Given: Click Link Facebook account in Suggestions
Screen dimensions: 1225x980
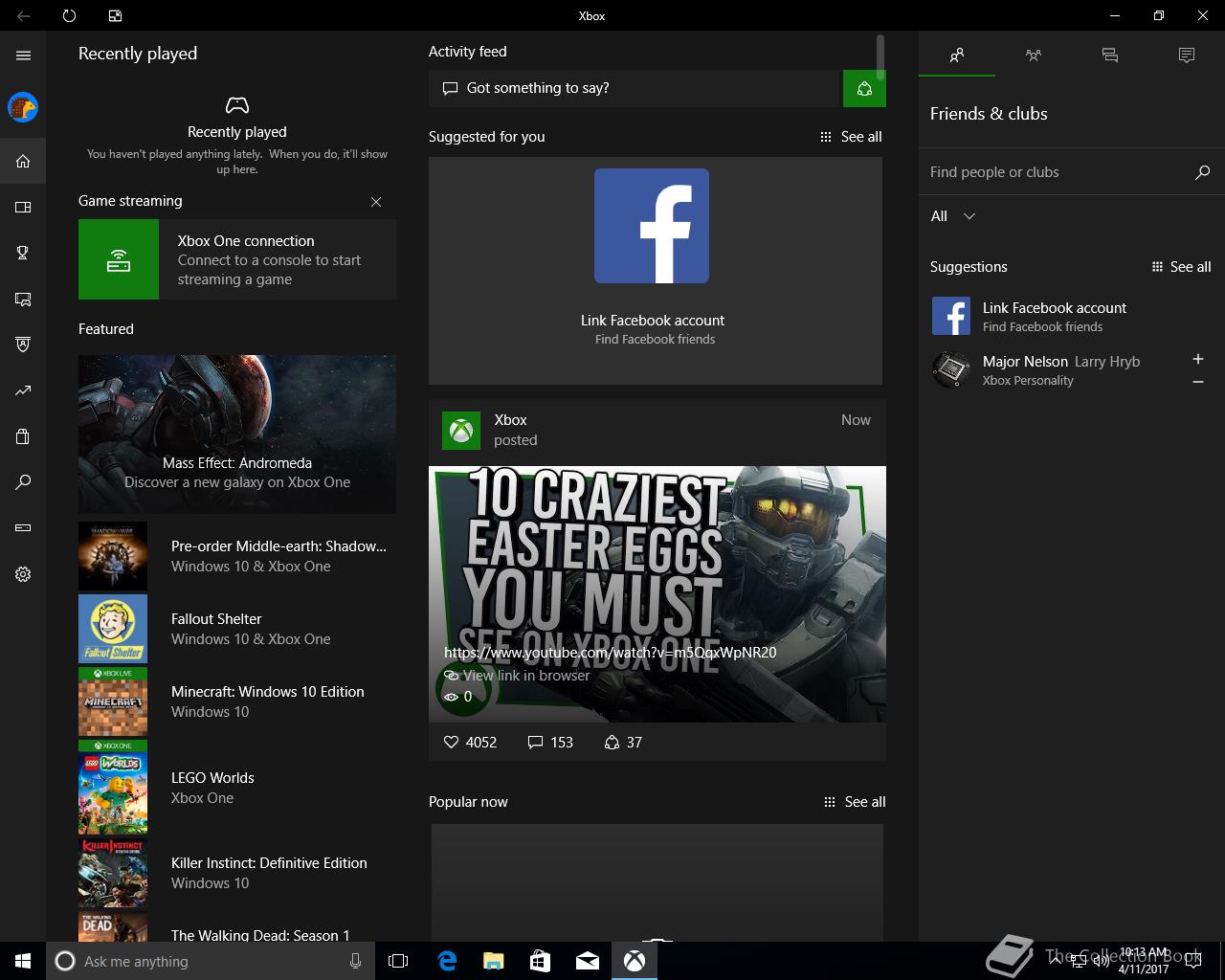Looking at the screenshot, I should 1072,316.
